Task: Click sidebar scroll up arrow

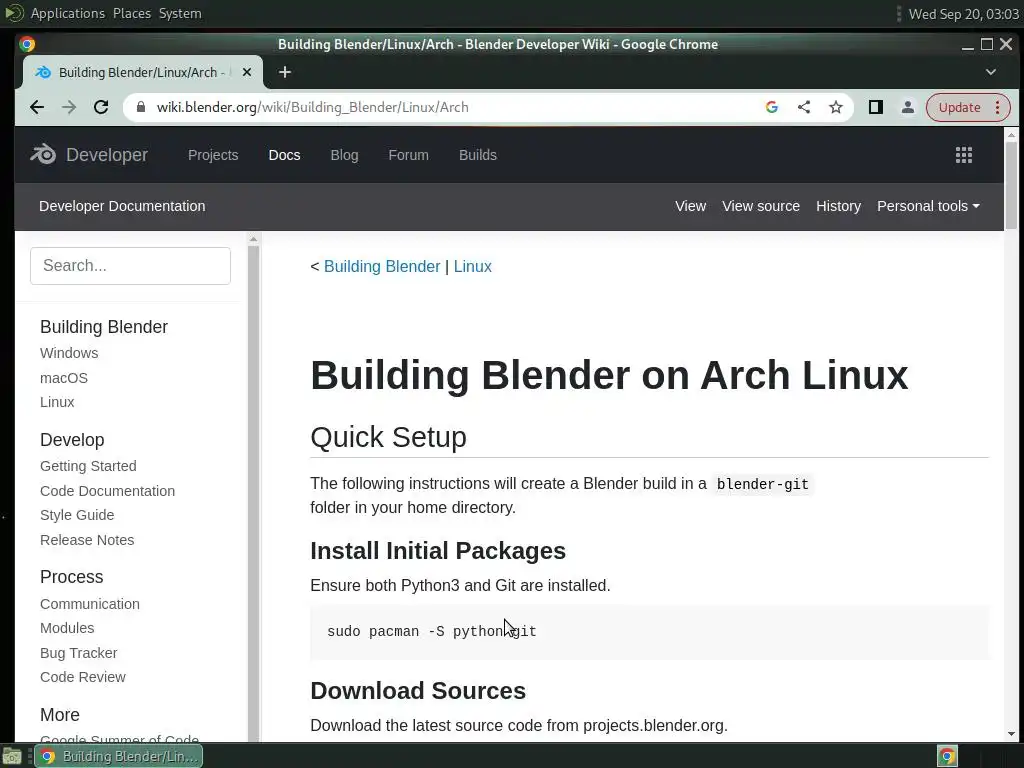Action: pyautogui.click(x=253, y=240)
